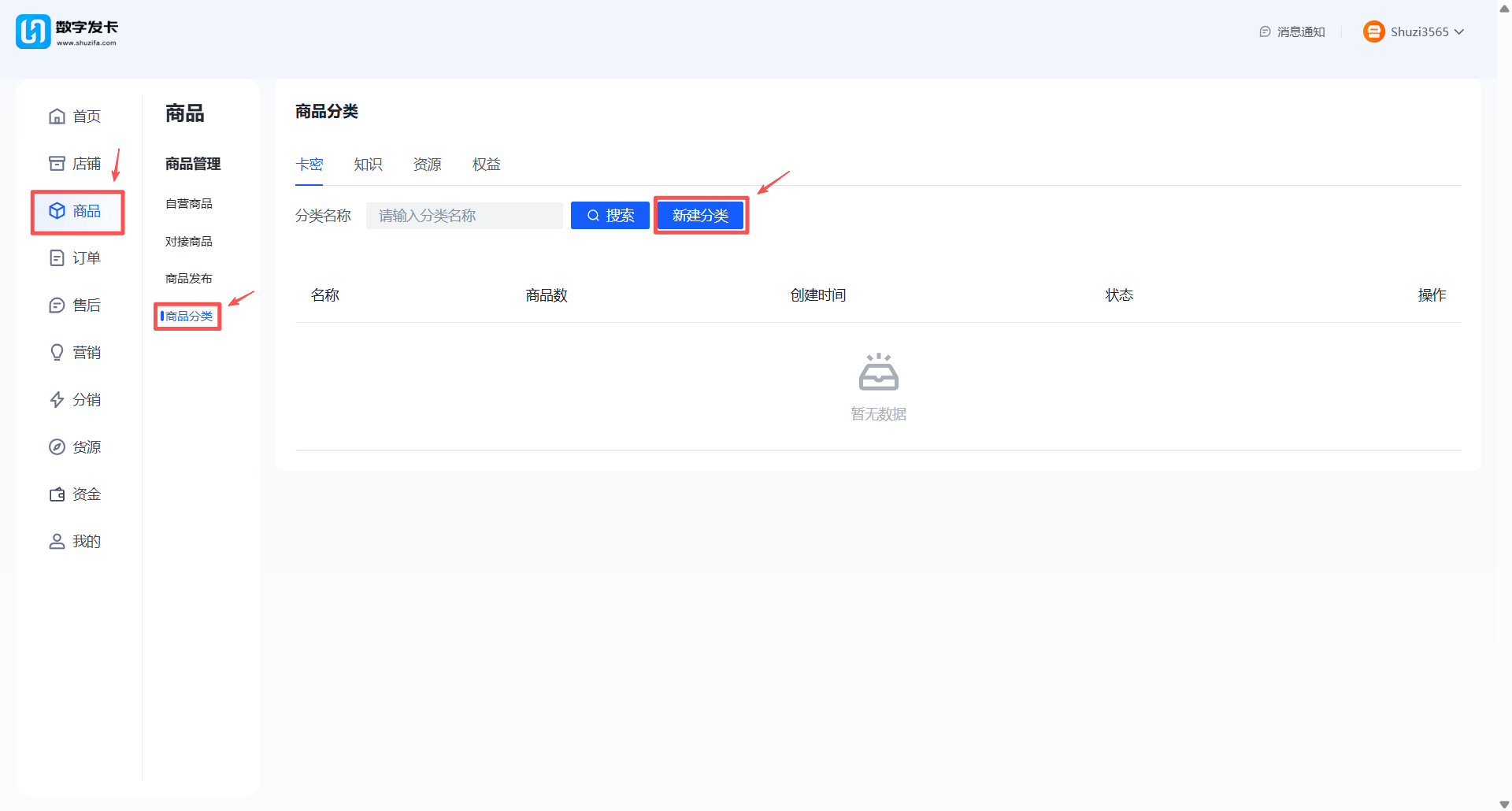The image size is (1512, 811).
Task: Select the 商品 cube icon
Action: point(57,211)
